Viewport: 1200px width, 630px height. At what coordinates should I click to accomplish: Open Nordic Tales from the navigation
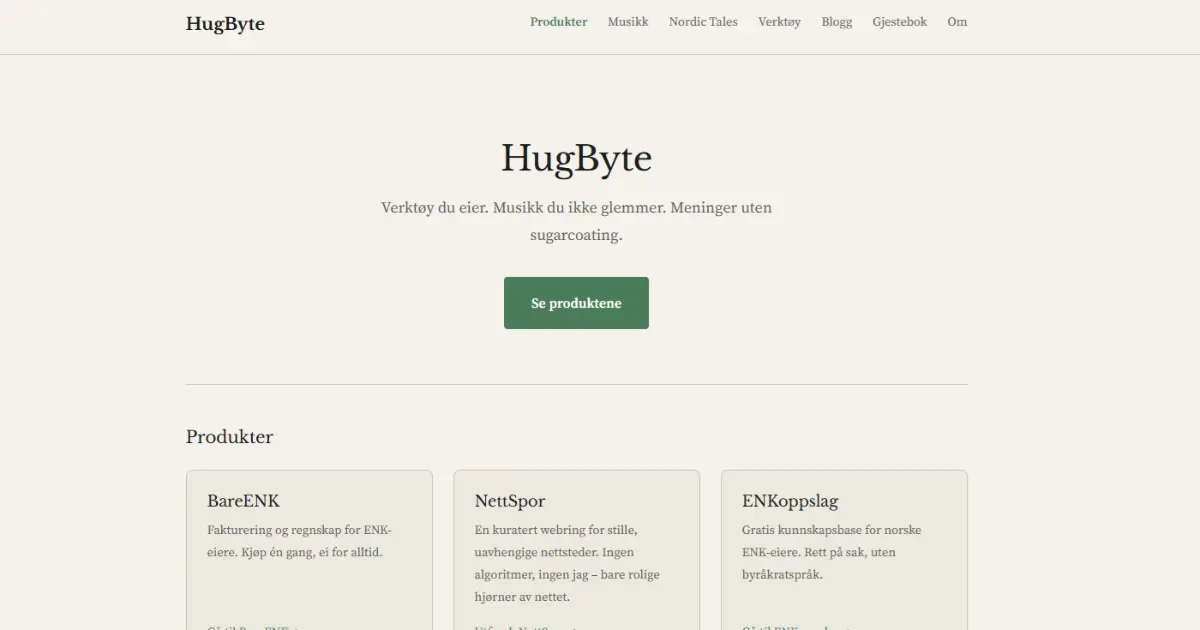tap(703, 22)
